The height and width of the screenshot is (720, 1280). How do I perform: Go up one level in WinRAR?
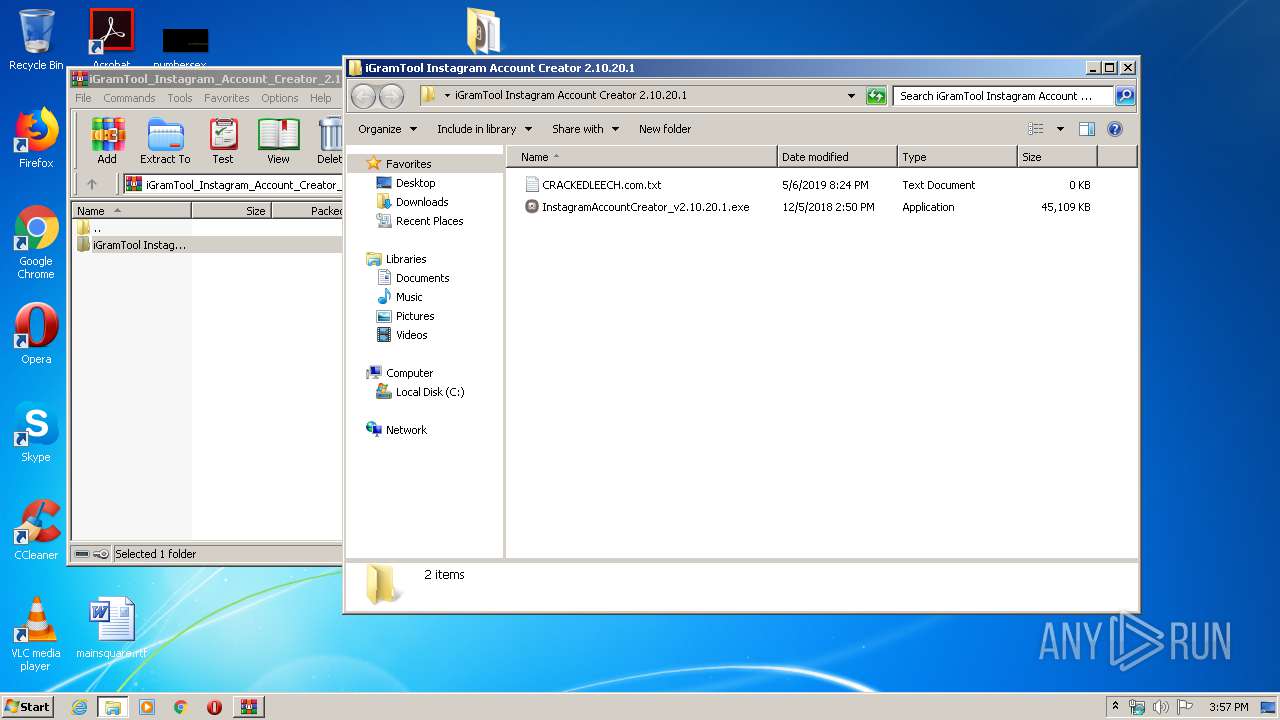pos(92,184)
